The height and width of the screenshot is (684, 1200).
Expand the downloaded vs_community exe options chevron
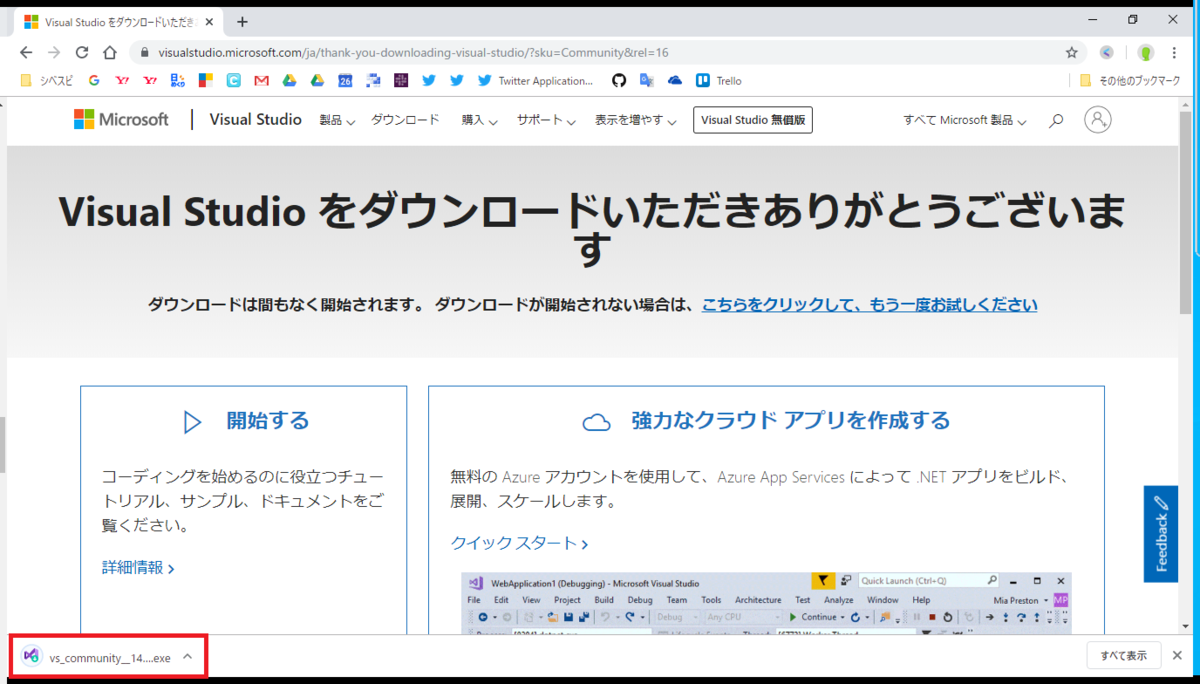[185, 657]
